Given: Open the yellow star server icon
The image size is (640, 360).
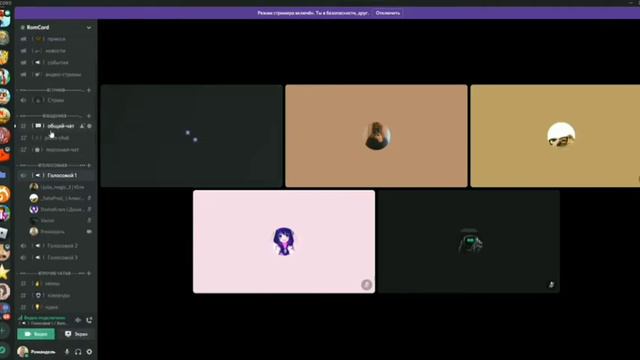Looking at the screenshot, I should 4,272.
